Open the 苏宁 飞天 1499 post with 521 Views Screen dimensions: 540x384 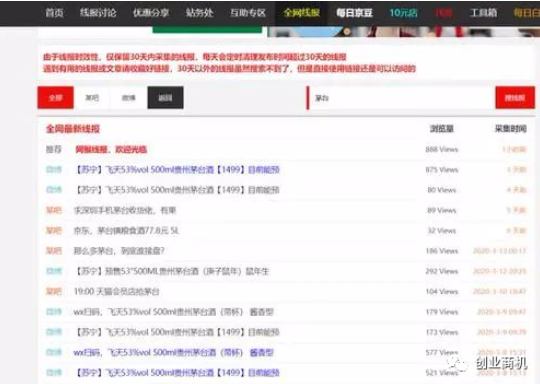tap(177, 373)
